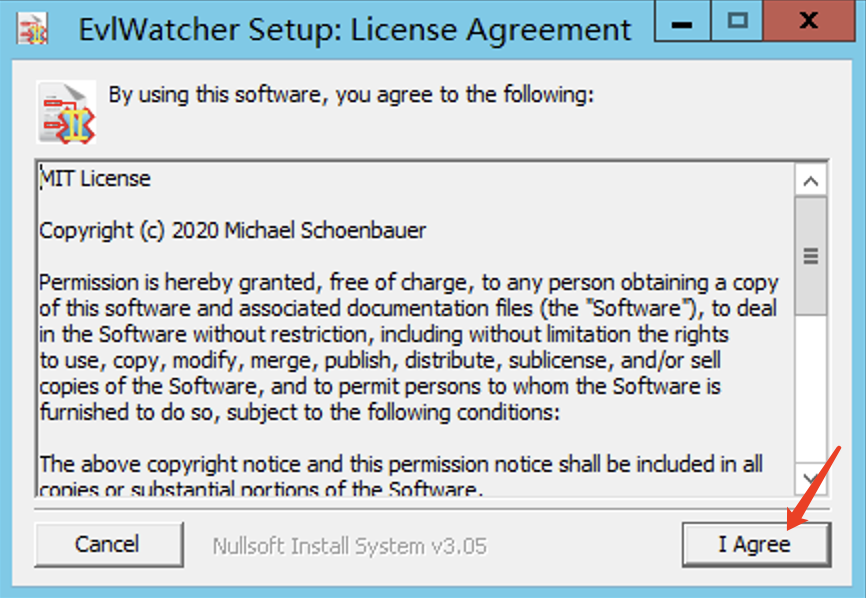
Task: Click the license scrollbar thumb
Action: [x=810, y=255]
